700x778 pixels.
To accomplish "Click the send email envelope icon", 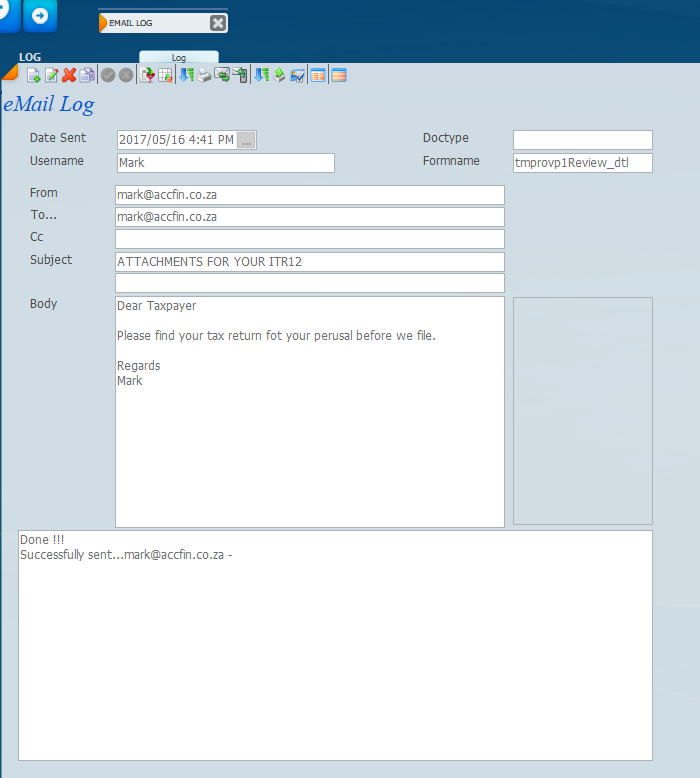I will click(222, 75).
